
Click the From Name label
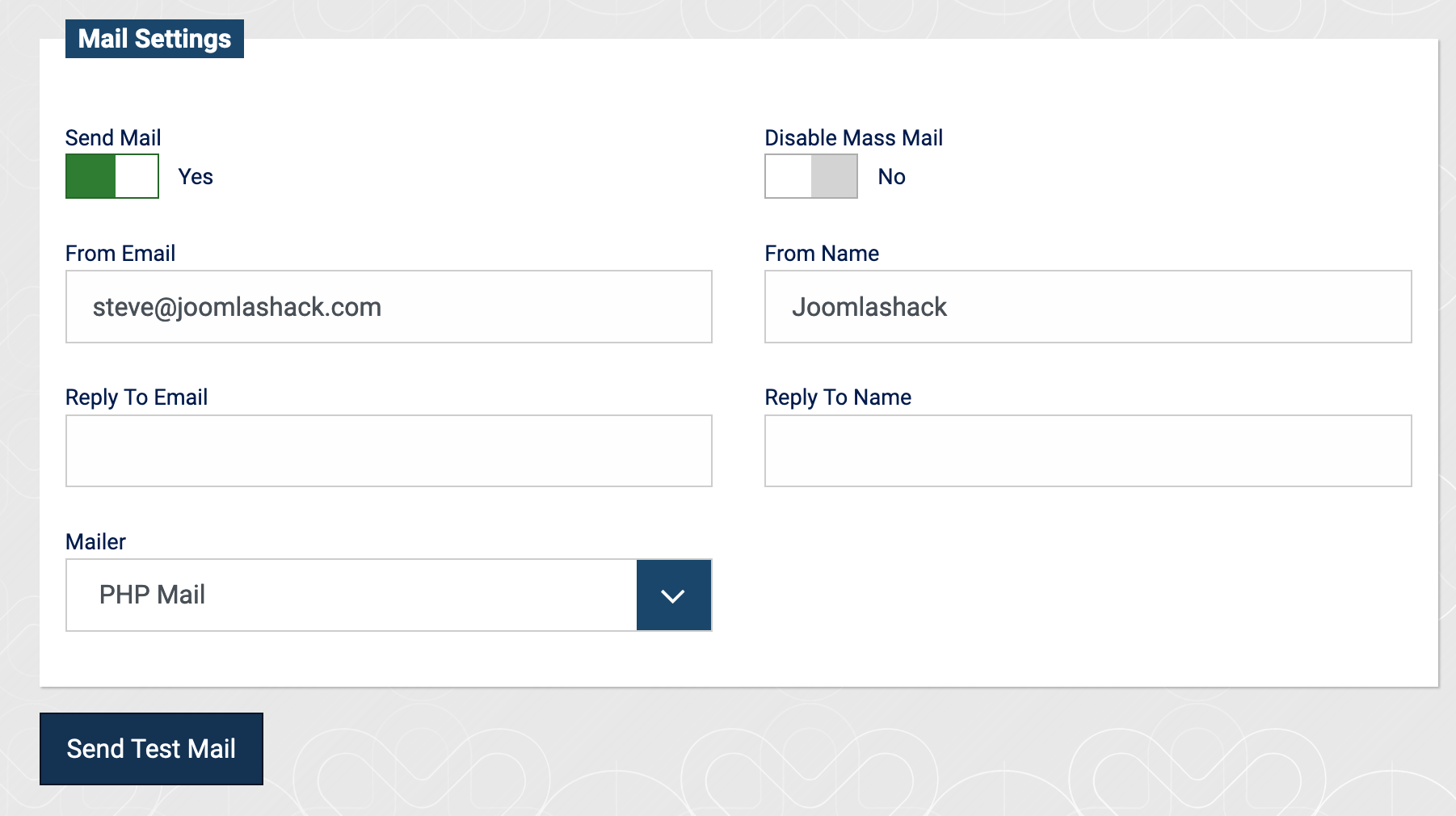coord(822,254)
